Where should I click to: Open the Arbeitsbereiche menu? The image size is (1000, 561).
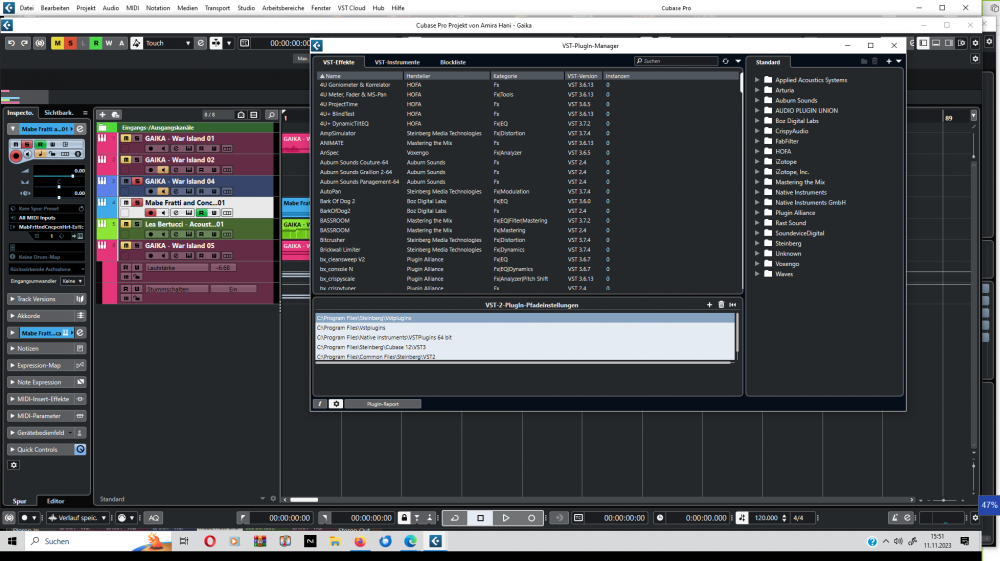[283, 8]
